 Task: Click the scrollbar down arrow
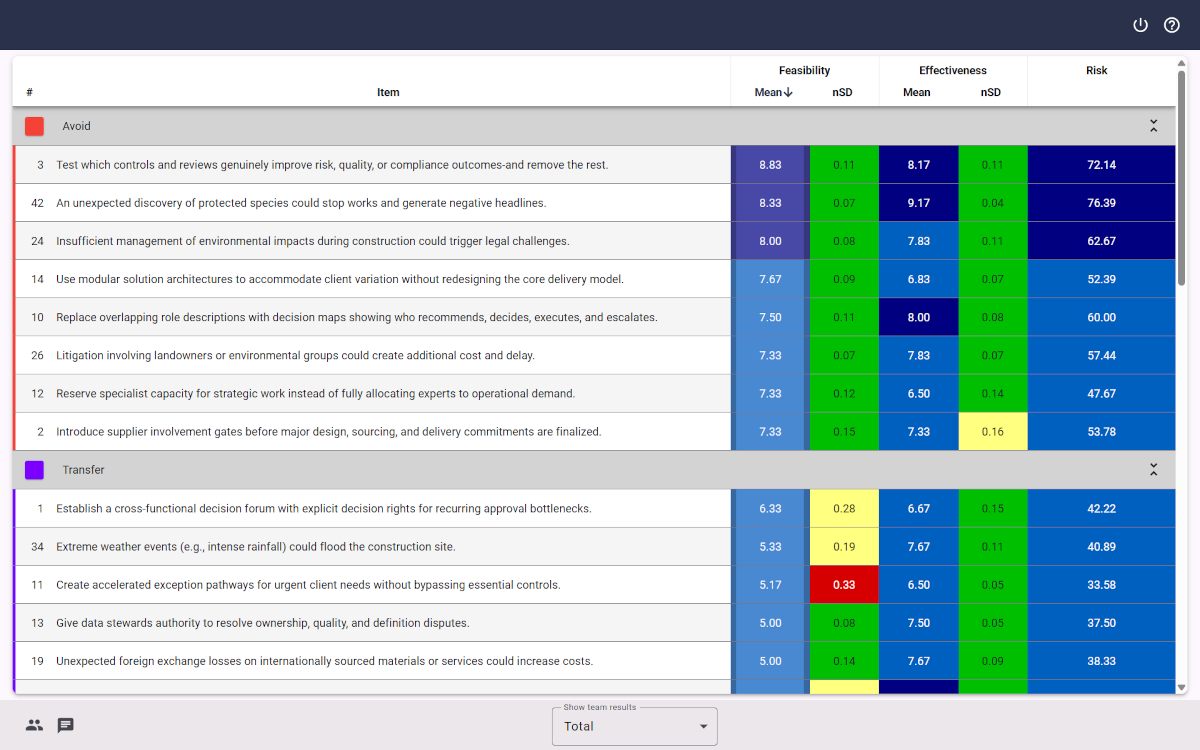1181,688
